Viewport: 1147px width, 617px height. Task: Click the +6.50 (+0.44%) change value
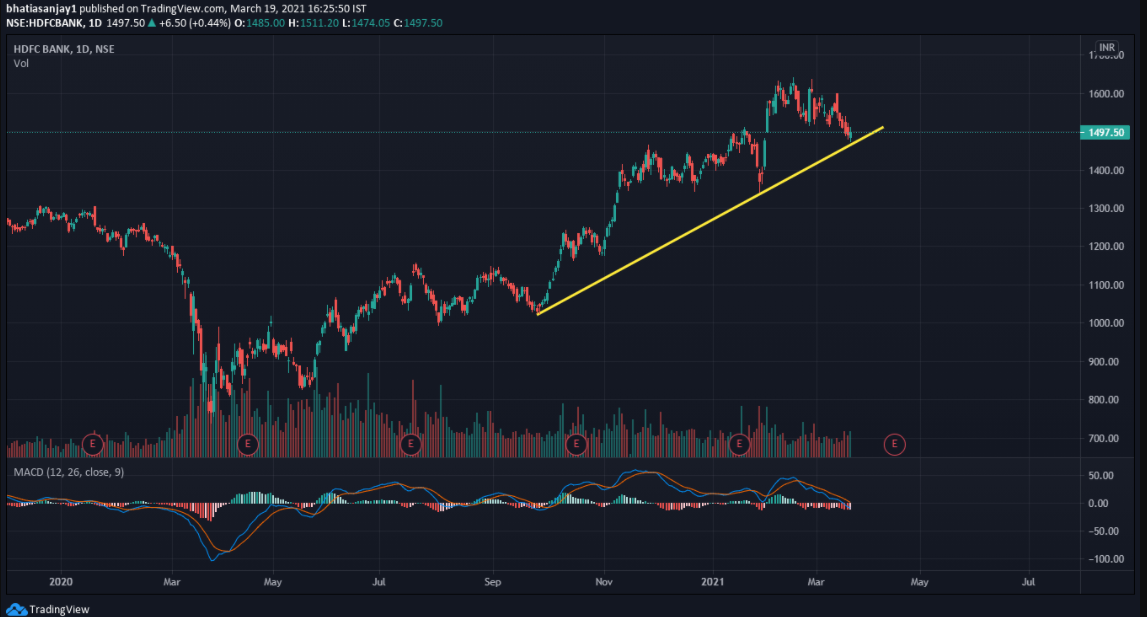(195, 23)
